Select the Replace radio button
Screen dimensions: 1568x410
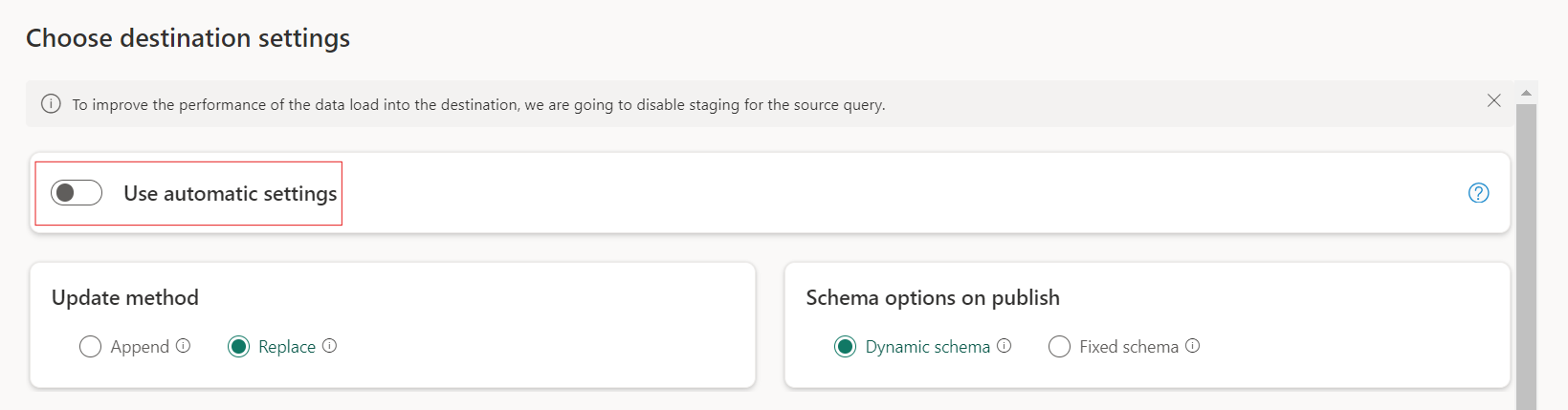click(x=238, y=347)
